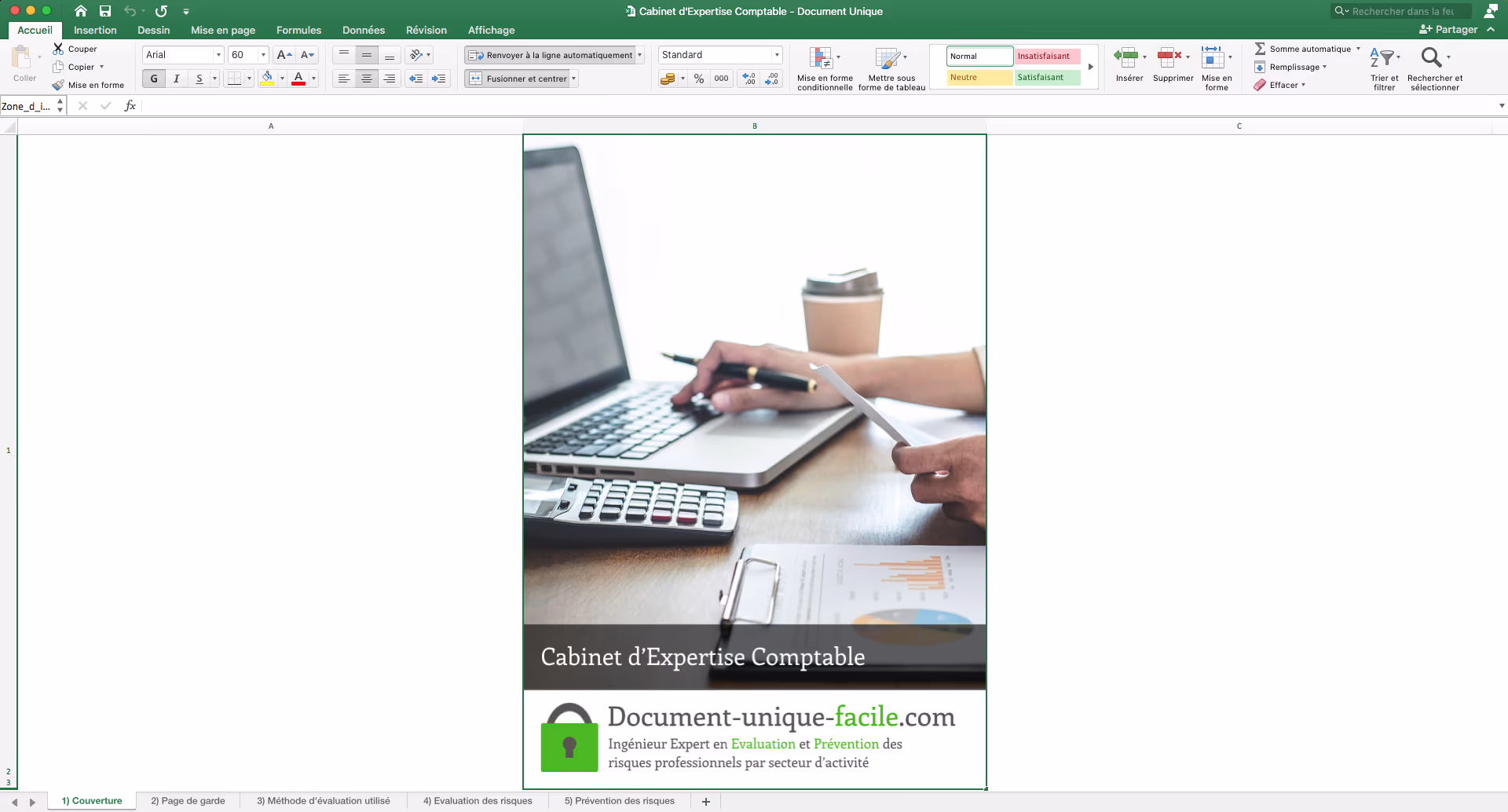Expand the Somme automatique dropdown arrow
1508x812 pixels.
[x=1358, y=49]
